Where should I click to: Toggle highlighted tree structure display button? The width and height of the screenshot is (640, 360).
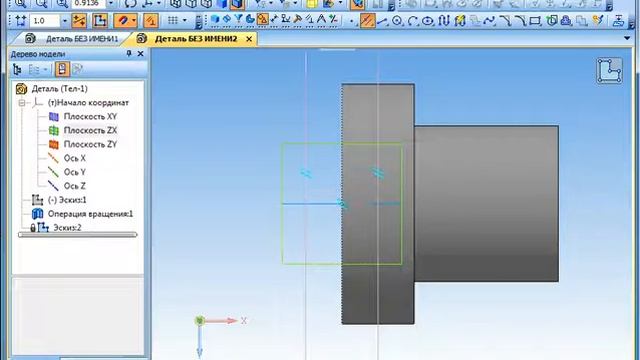click(62, 69)
